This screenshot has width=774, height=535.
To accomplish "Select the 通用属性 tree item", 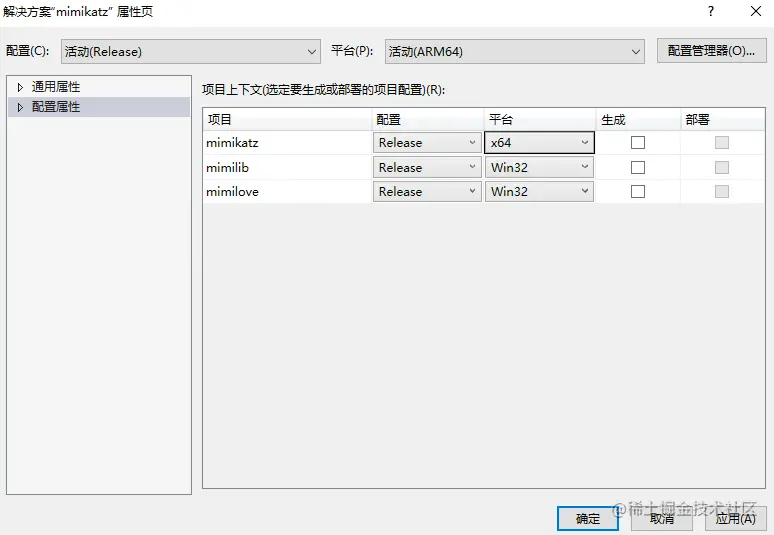I will coord(56,87).
